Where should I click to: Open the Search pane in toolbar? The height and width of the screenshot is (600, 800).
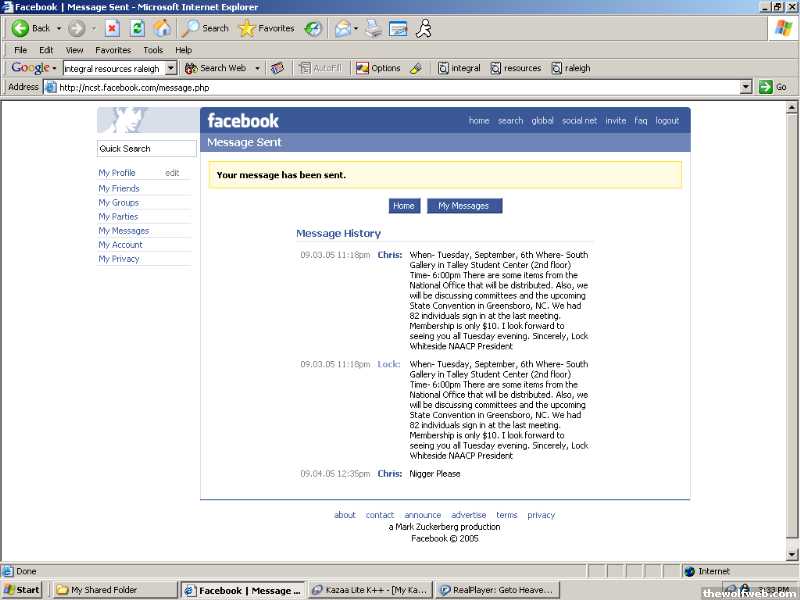click(x=205, y=28)
